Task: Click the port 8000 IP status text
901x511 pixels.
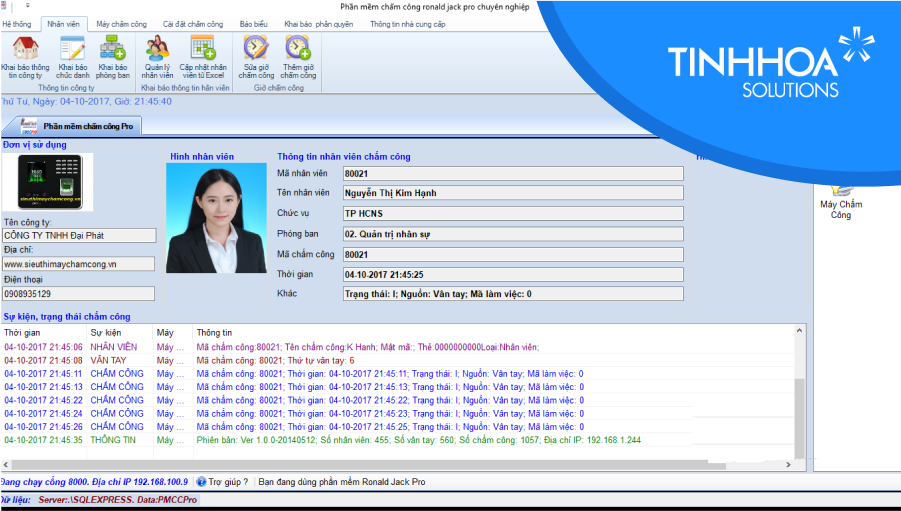Action: 94,482
